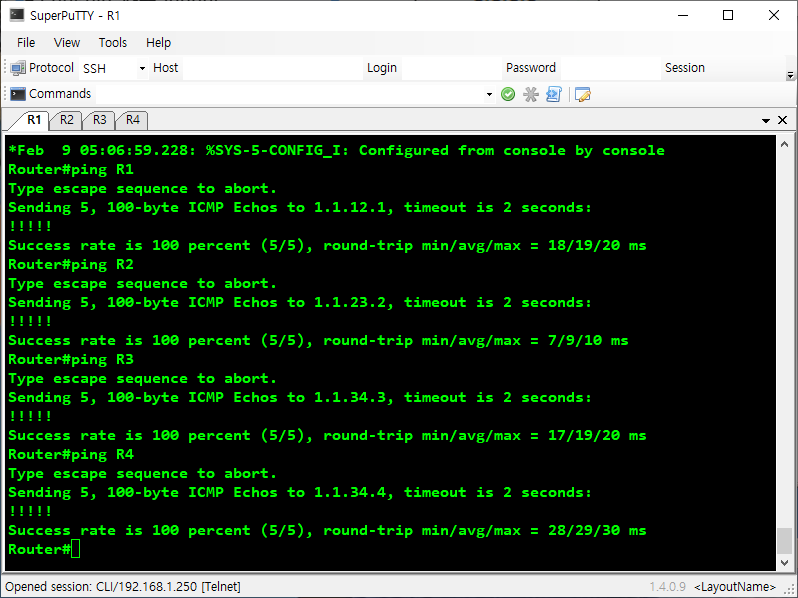The width and height of the screenshot is (798, 598).
Task: Click the terminal scrollbar up arrow
Action: pos(784,145)
